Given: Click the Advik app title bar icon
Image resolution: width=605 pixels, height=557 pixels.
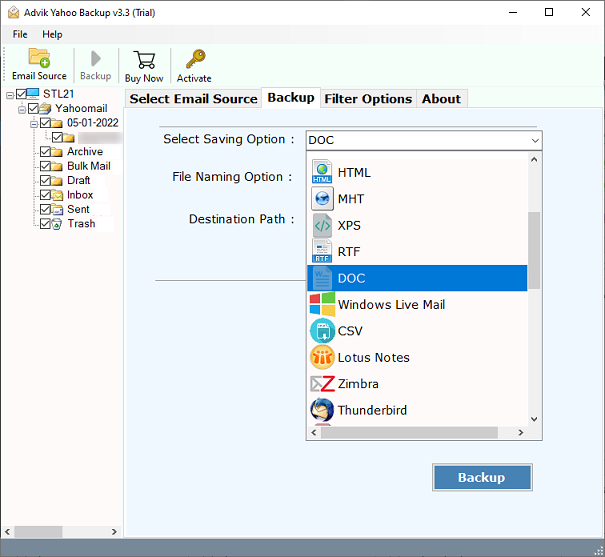Looking at the screenshot, I should tap(14, 12).
